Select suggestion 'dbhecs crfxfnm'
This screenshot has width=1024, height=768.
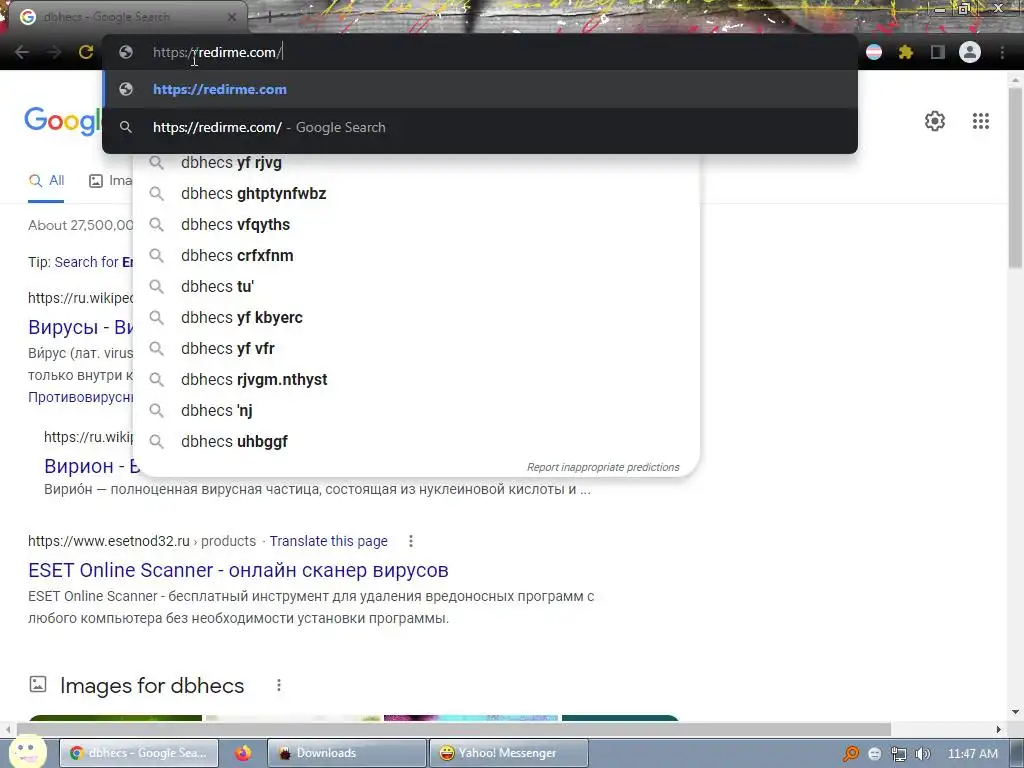pos(417,255)
